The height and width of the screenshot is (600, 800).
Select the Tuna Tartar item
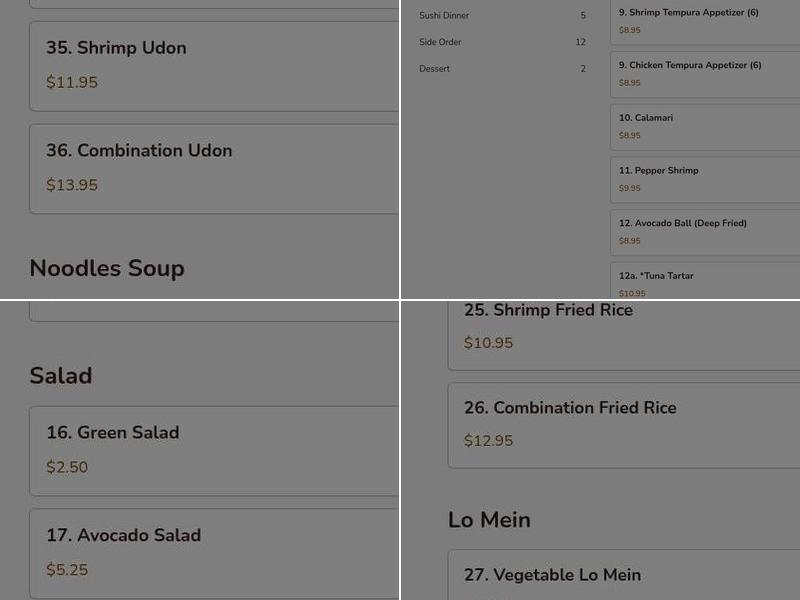[x=656, y=276]
